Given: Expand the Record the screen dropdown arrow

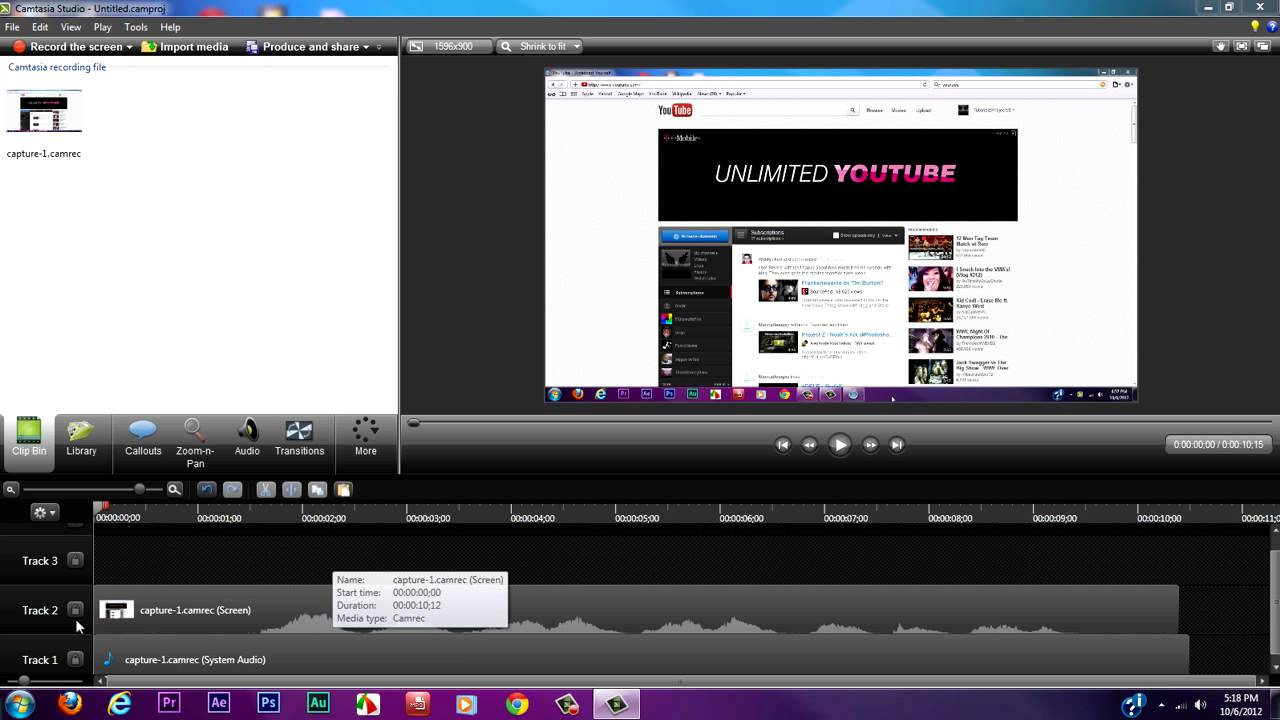Looking at the screenshot, I should pyautogui.click(x=130, y=47).
